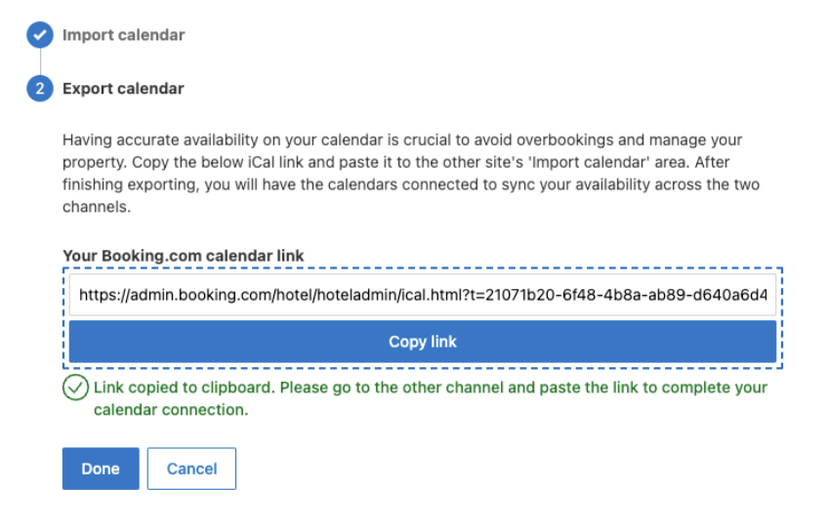Click the green success checkmark icon
Screen dimensions: 828x531
pyautogui.click(x=75, y=387)
